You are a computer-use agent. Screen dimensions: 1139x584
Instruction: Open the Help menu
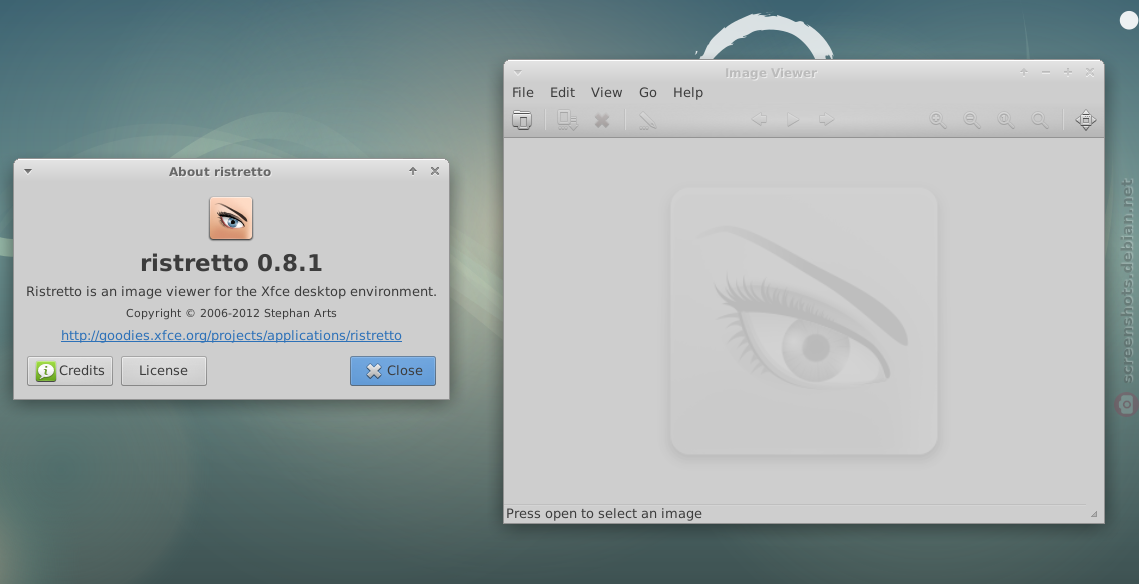(x=687, y=92)
